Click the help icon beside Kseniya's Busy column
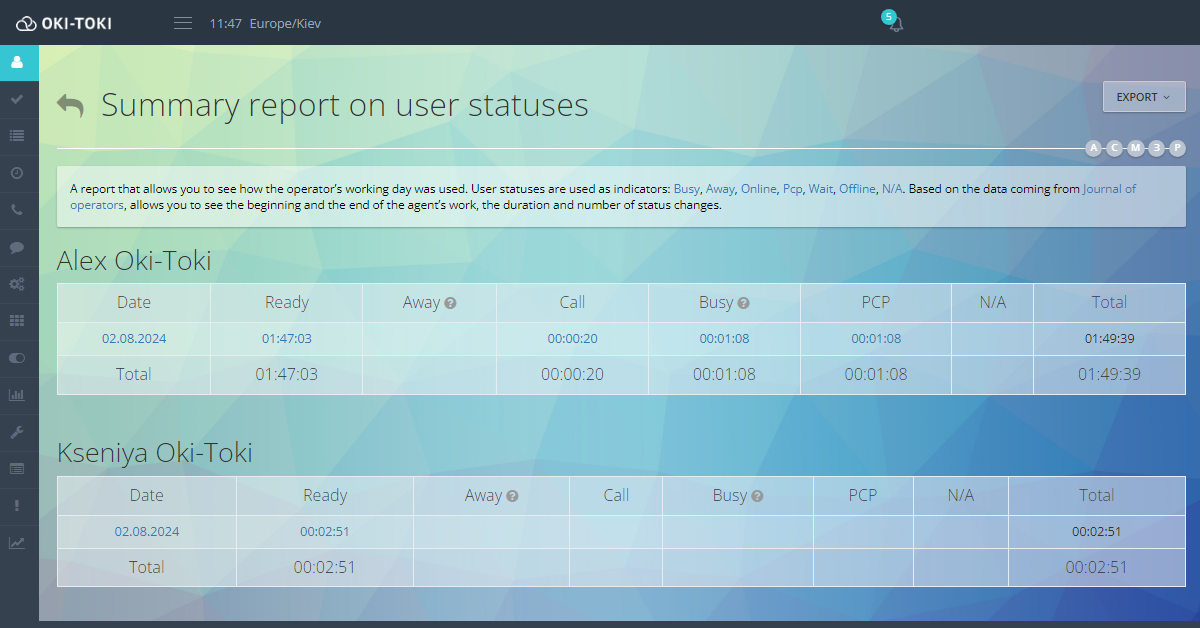The height and width of the screenshot is (628, 1200). (757, 496)
